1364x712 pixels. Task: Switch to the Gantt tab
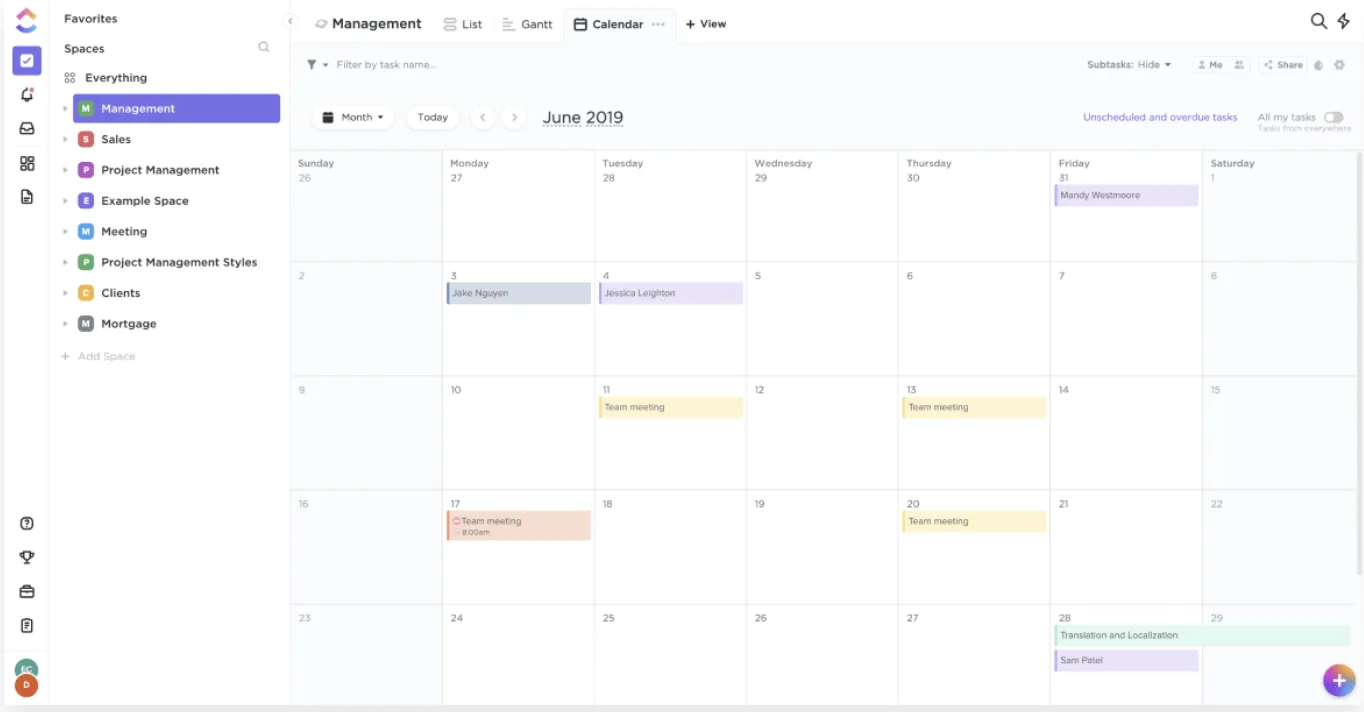pos(527,24)
